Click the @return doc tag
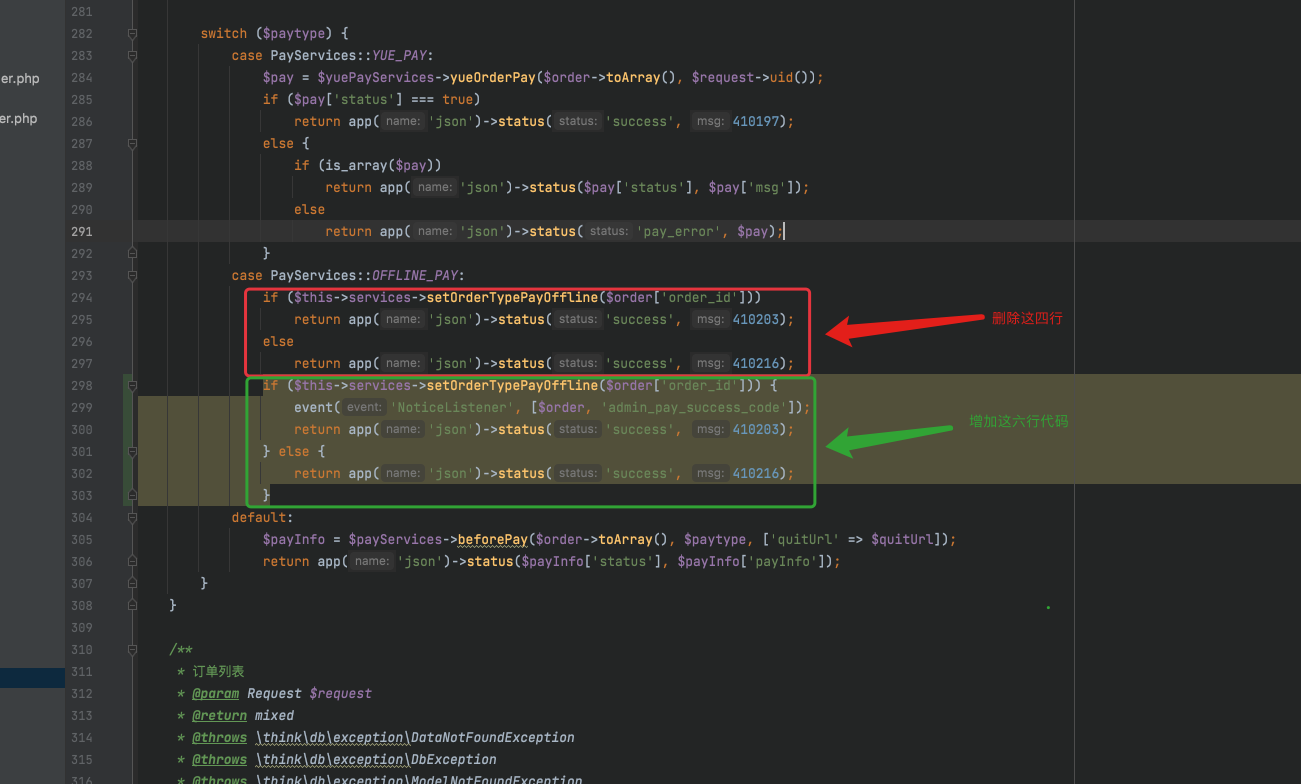The image size is (1301, 784). [220, 716]
